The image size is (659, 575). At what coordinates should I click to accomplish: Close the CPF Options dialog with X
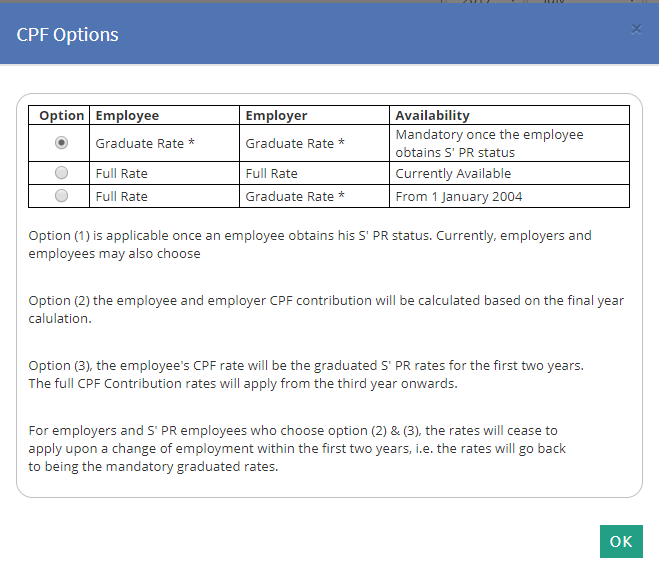pos(636,29)
